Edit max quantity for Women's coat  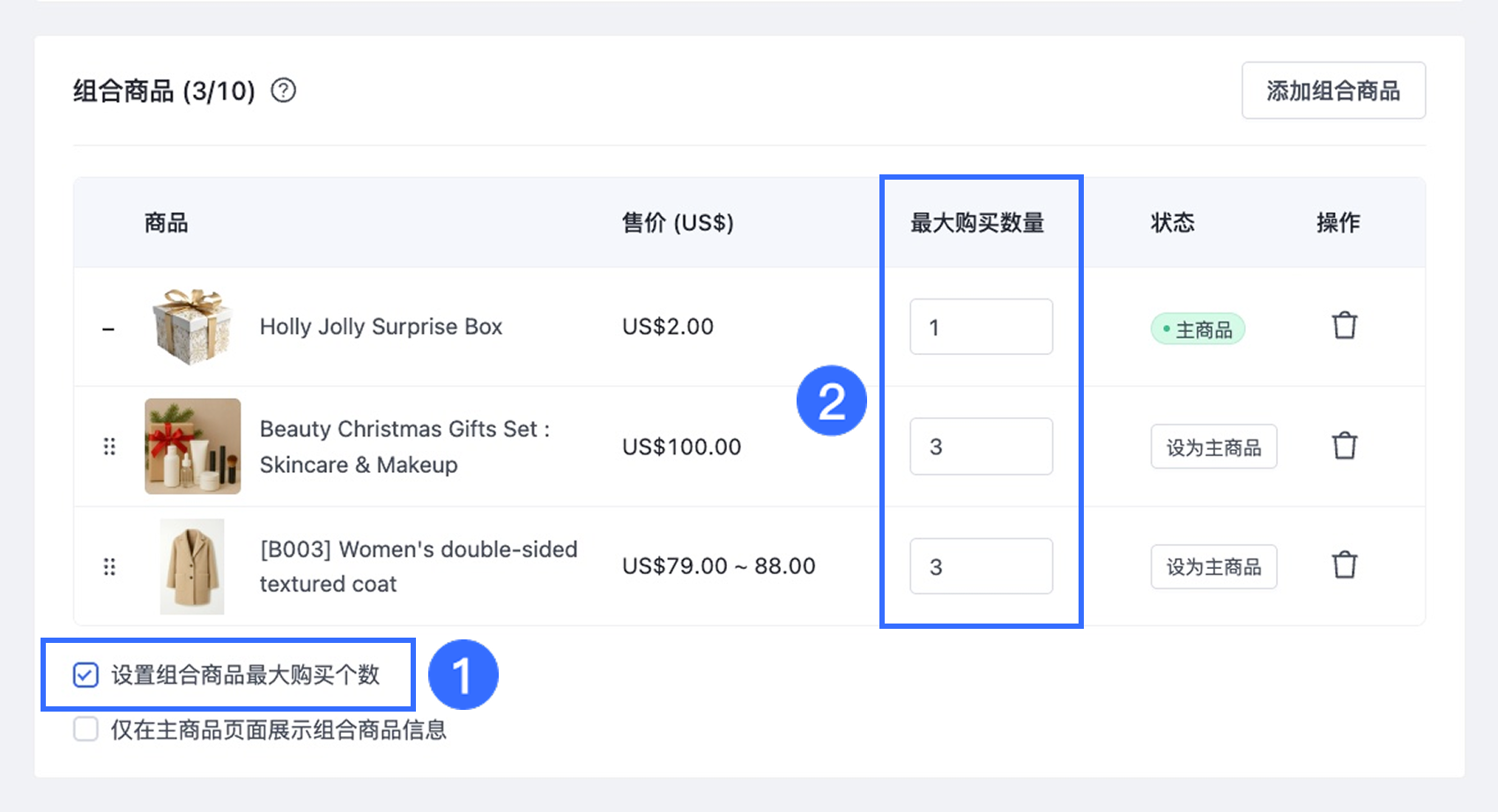tap(981, 566)
